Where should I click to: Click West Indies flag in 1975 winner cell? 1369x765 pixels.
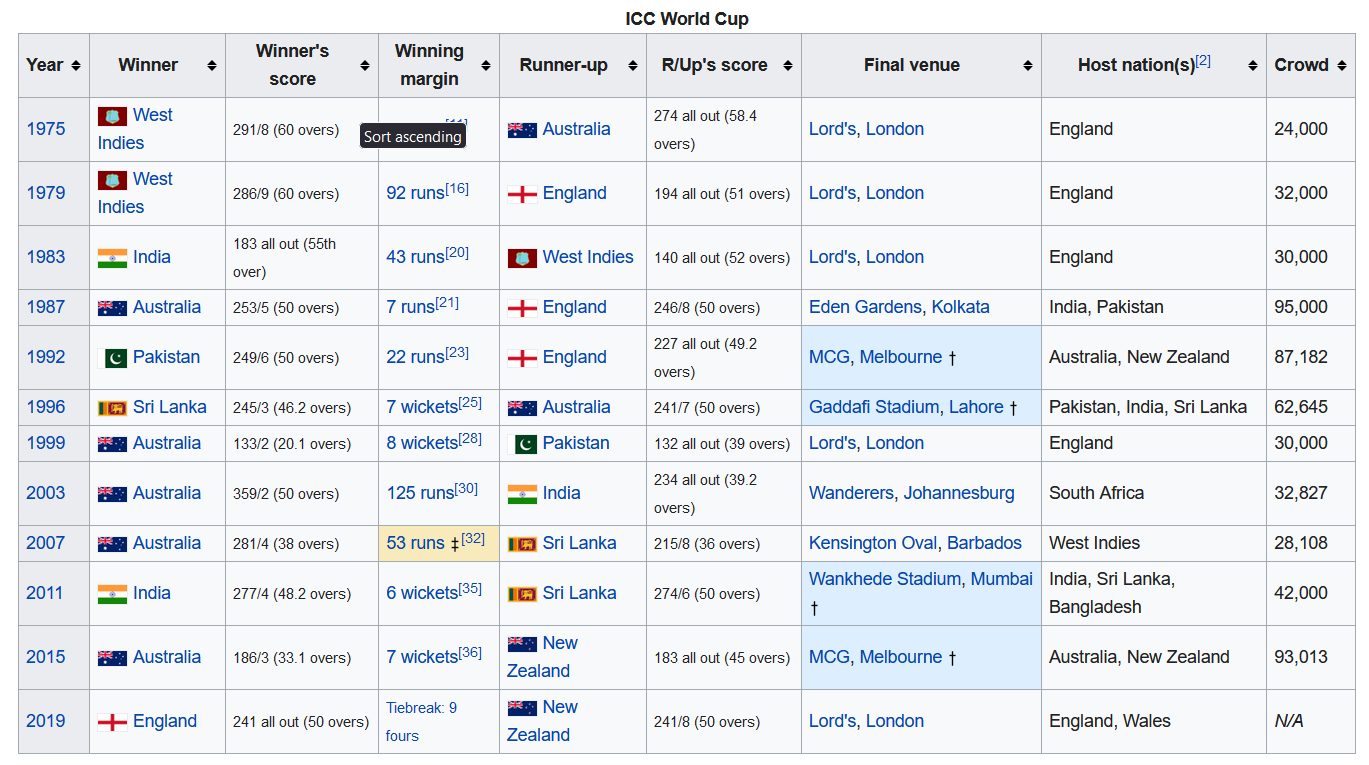112,116
